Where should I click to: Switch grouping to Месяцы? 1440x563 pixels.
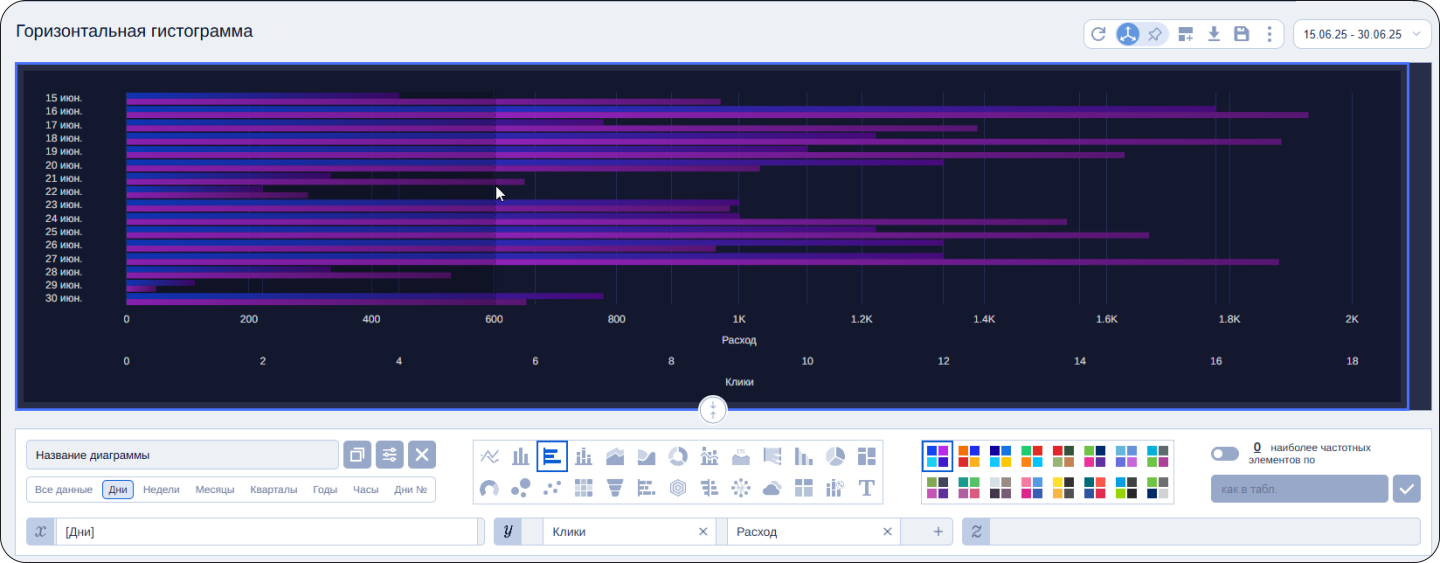coord(215,490)
